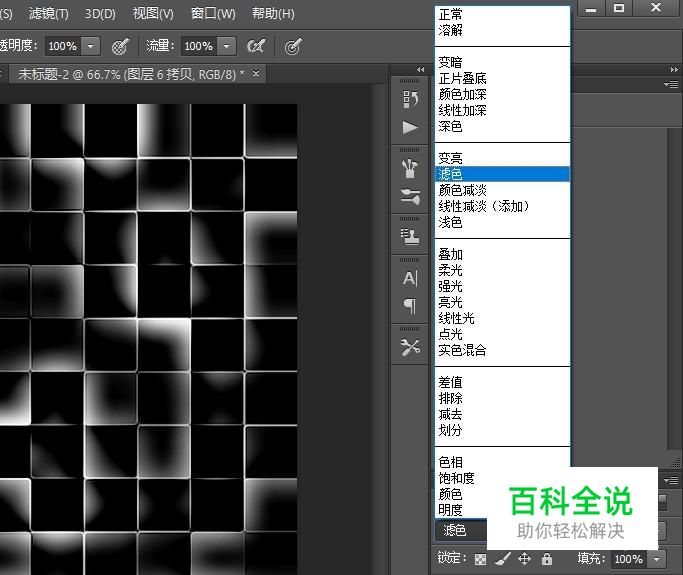
Task: Choose 颜色加深 blend mode
Action: pos(502,94)
